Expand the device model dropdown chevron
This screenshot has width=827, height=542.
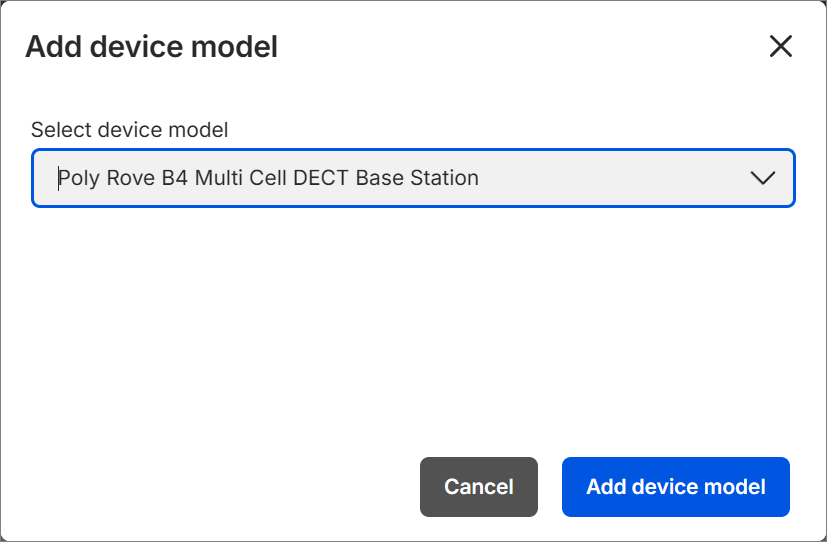click(x=762, y=178)
